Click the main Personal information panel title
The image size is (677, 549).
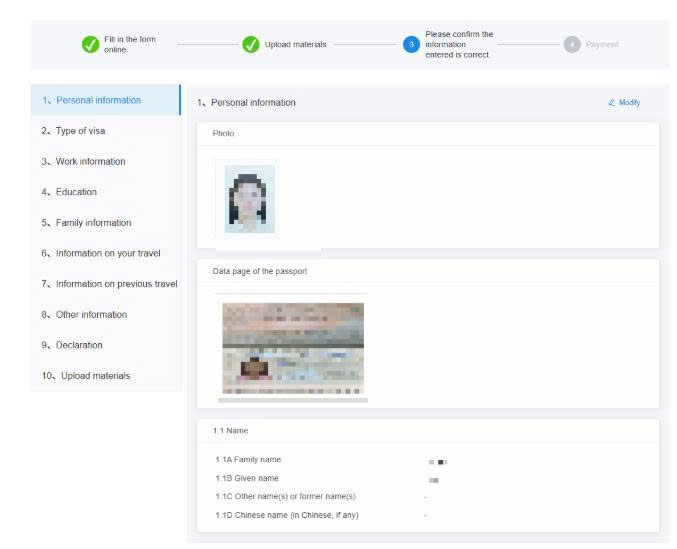pyautogui.click(x=247, y=103)
